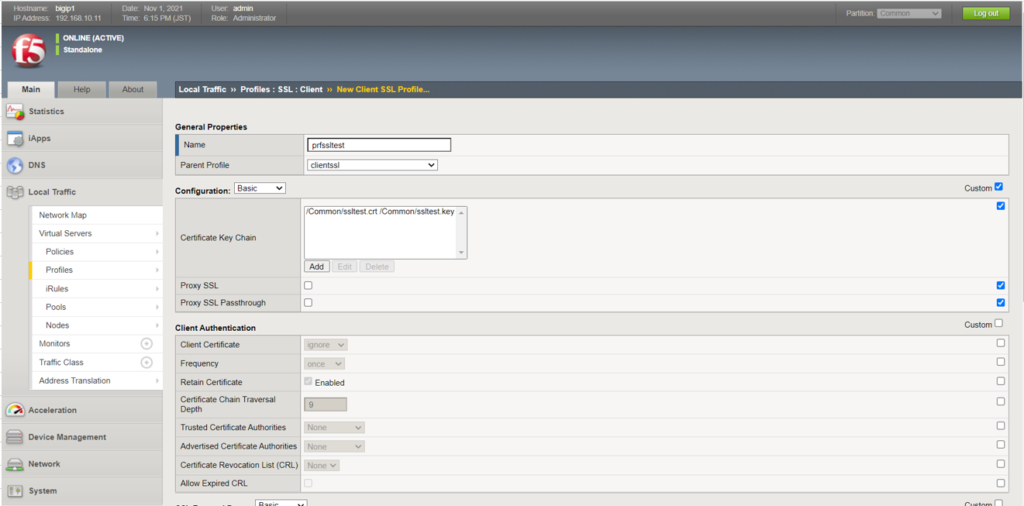Click the DNS globe icon
The image size is (1024, 506).
point(15,165)
